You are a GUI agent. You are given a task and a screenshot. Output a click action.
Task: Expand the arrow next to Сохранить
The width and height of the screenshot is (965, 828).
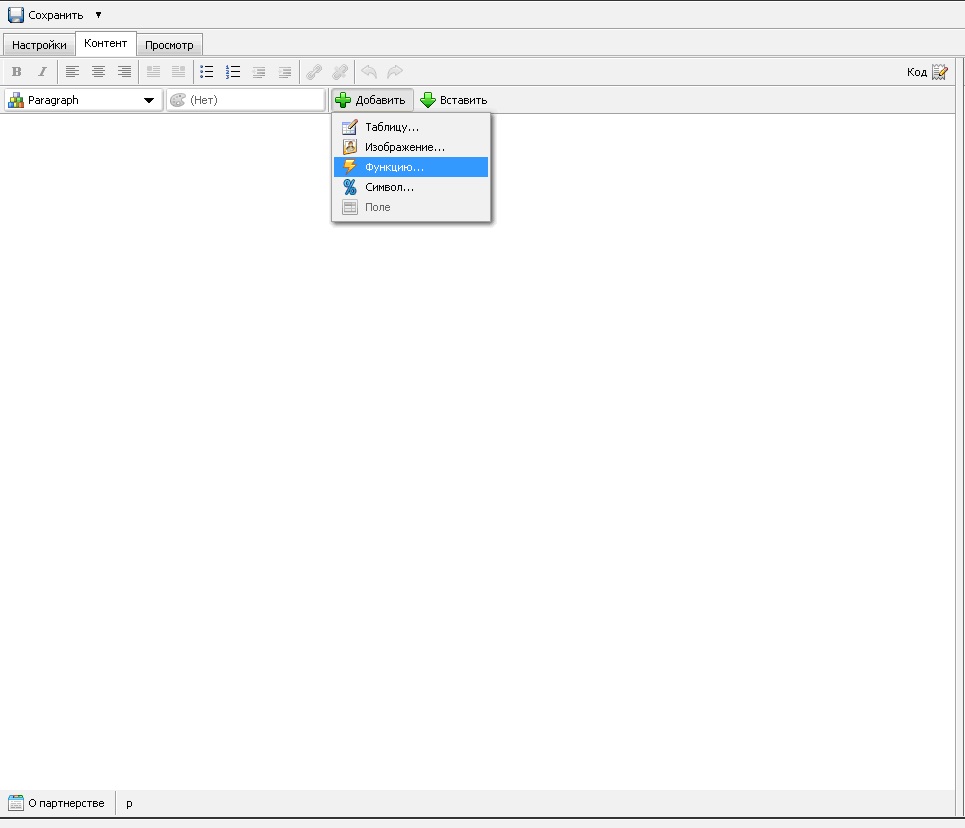coord(98,15)
